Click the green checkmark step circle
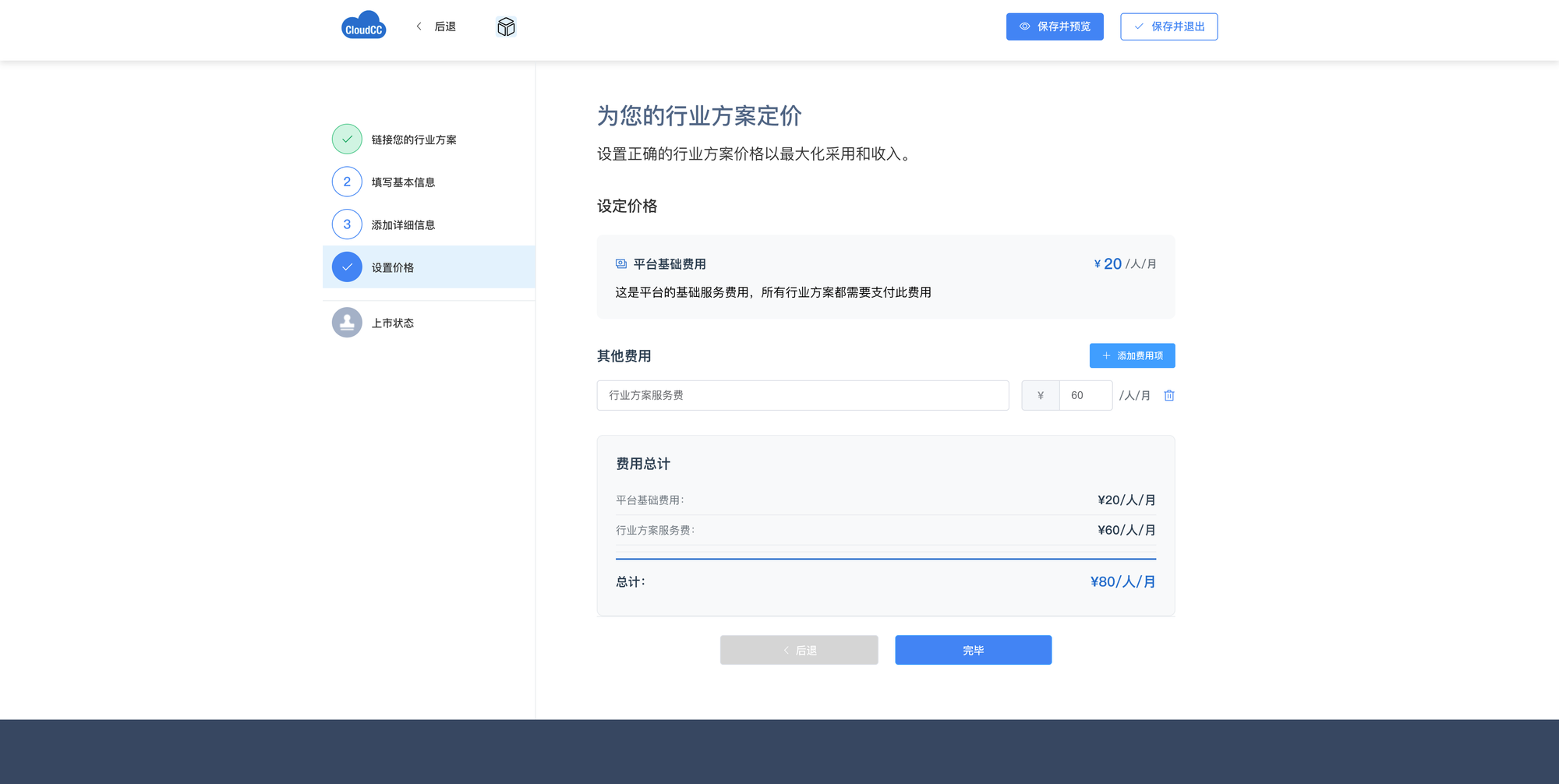 [347, 139]
